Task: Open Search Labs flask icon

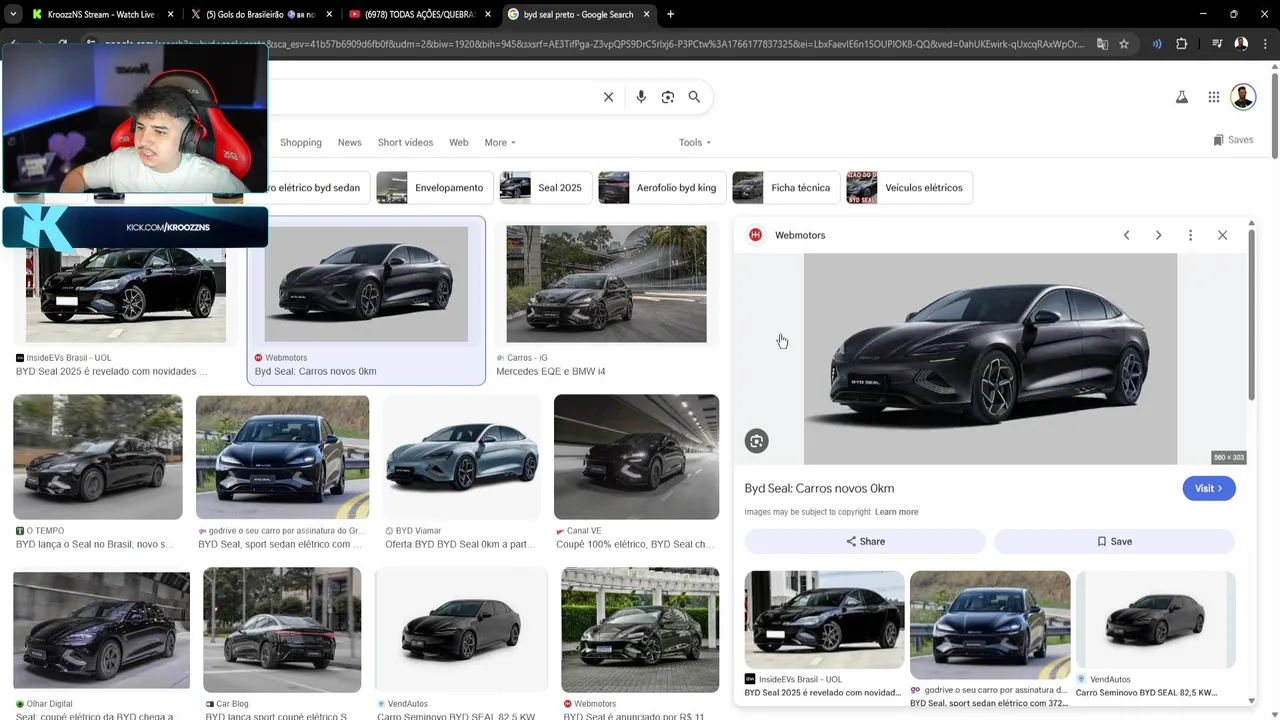Action: click(x=1181, y=97)
